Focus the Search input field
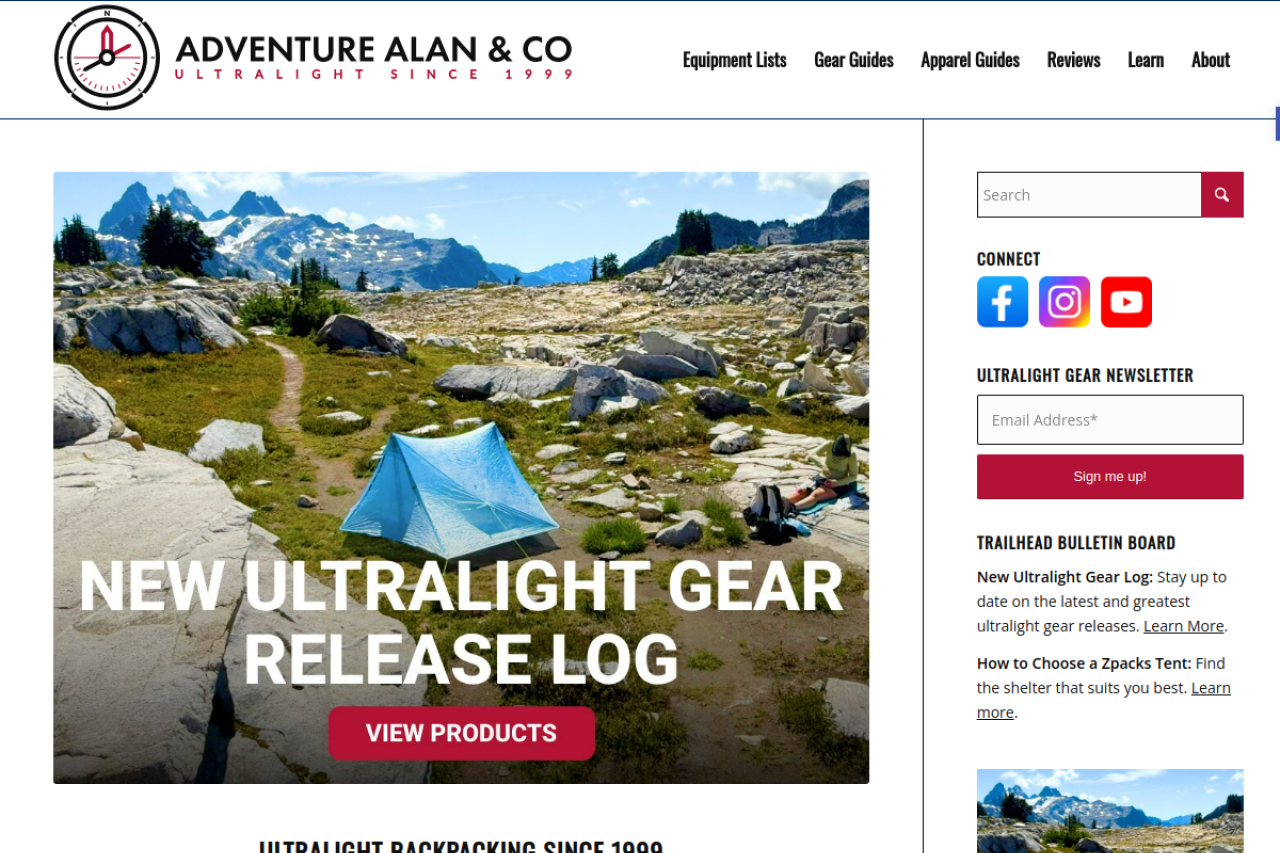1280x853 pixels. pyautogui.click(x=1089, y=195)
